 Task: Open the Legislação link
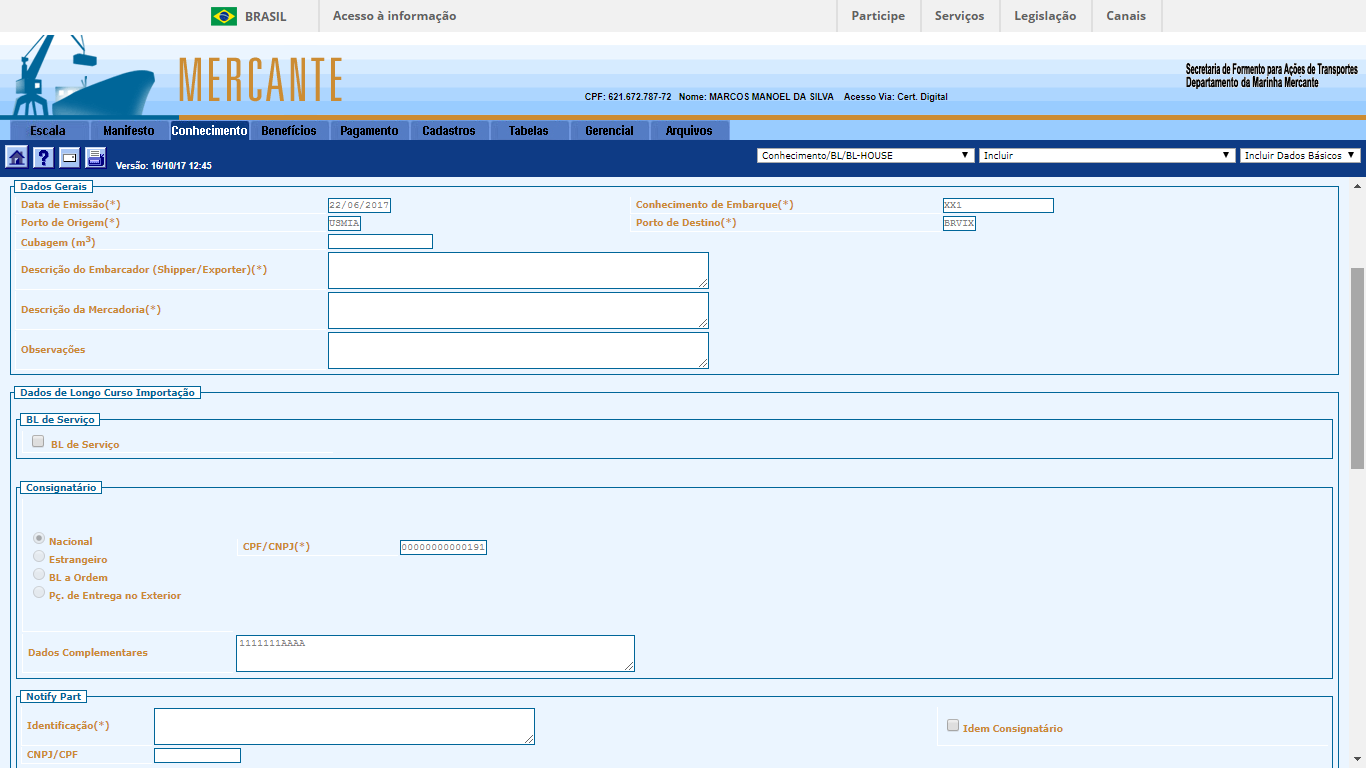click(x=1045, y=16)
